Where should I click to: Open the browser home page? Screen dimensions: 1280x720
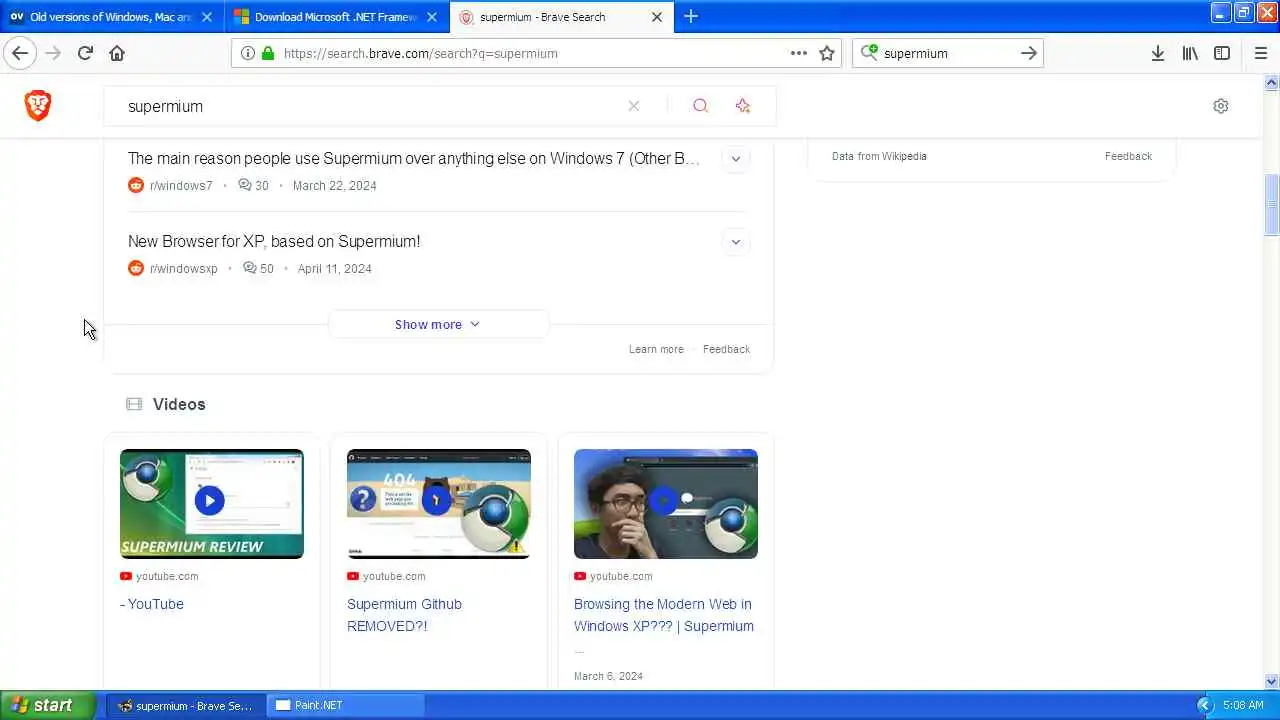117,53
